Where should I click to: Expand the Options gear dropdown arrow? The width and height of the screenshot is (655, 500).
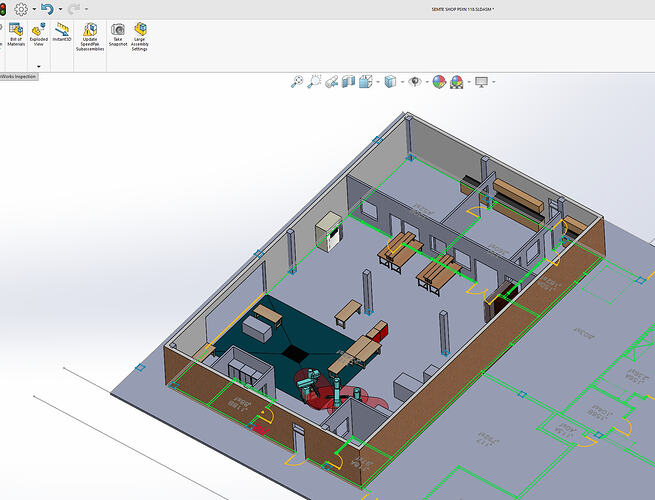point(34,9)
